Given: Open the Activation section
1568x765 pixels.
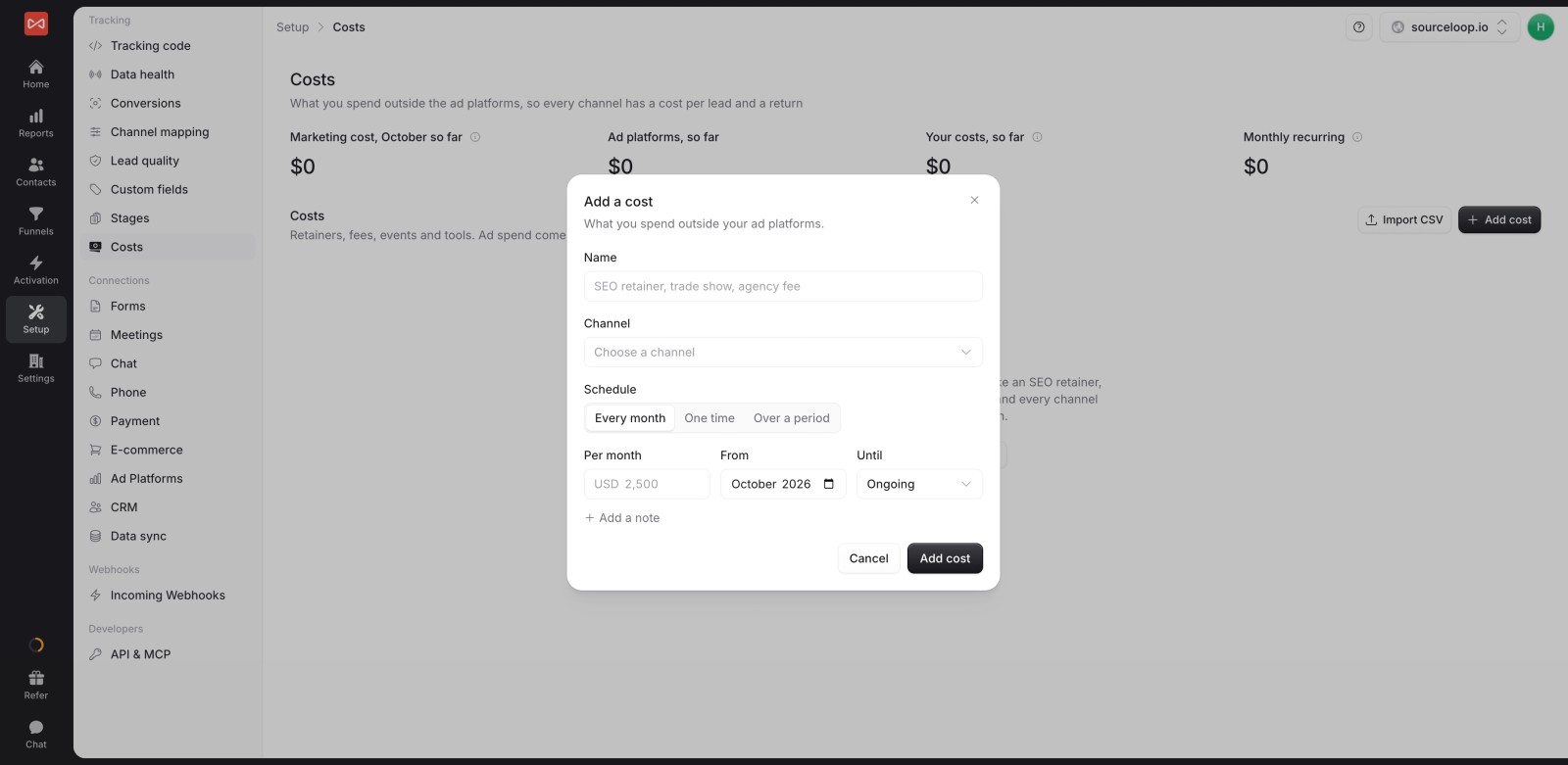Looking at the screenshot, I should [36, 269].
